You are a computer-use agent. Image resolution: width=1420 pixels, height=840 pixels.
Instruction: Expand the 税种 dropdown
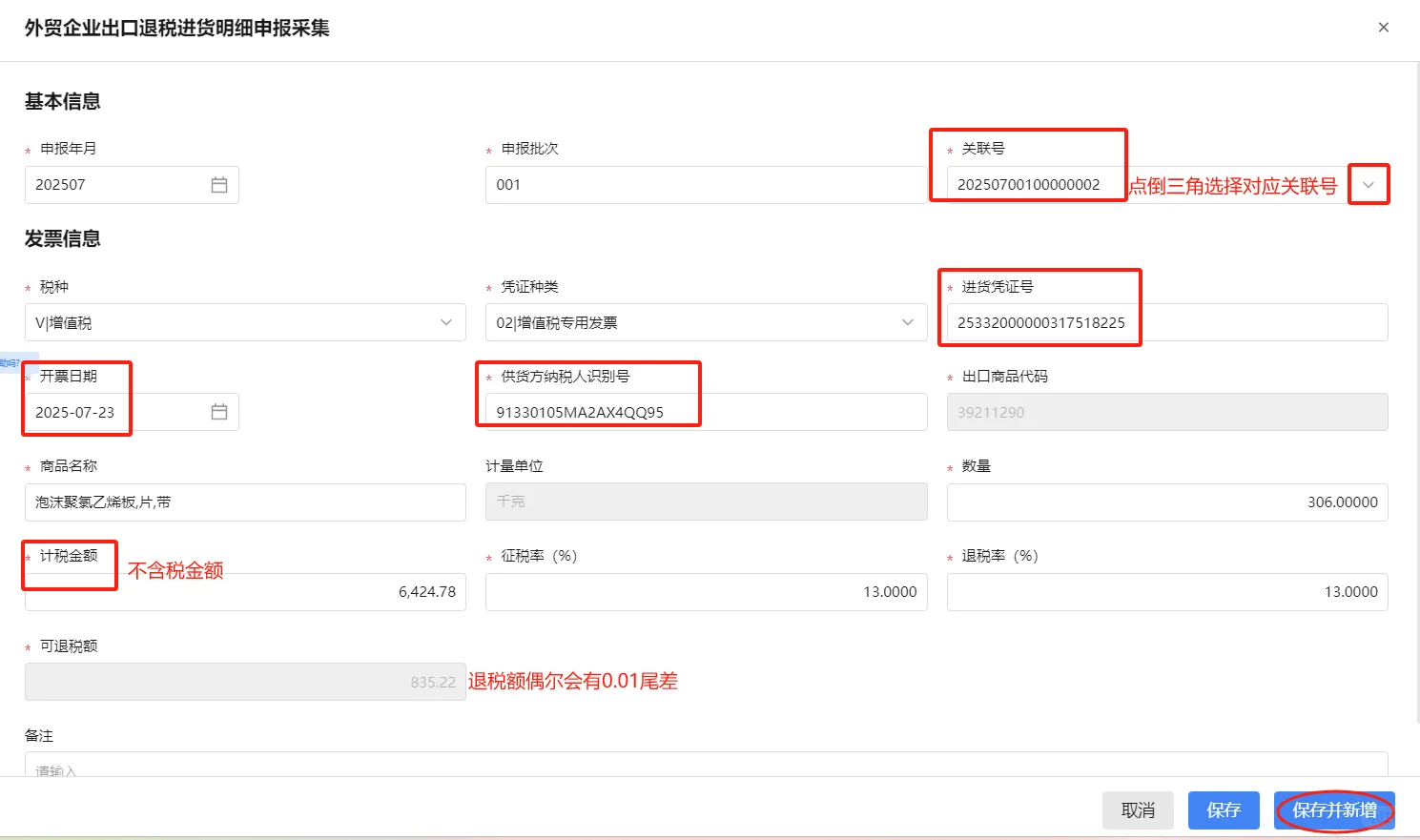tap(445, 322)
